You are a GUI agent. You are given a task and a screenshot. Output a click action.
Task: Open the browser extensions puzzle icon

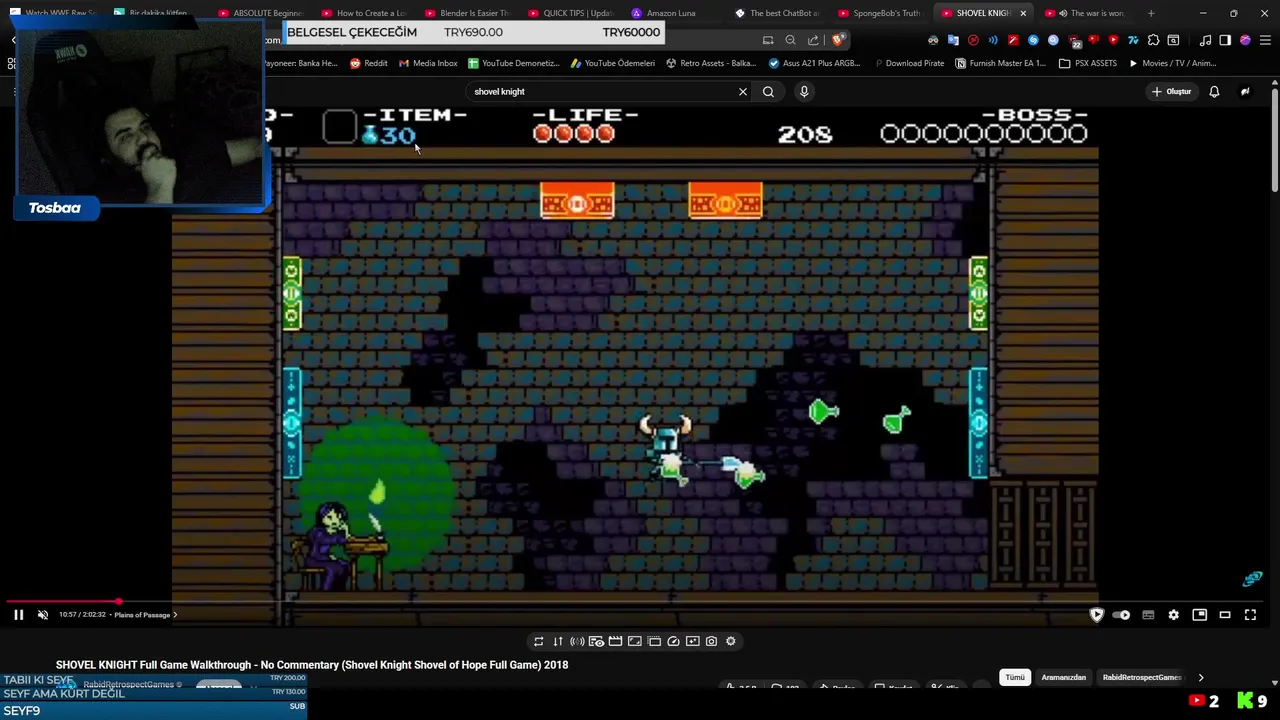tap(1153, 40)
